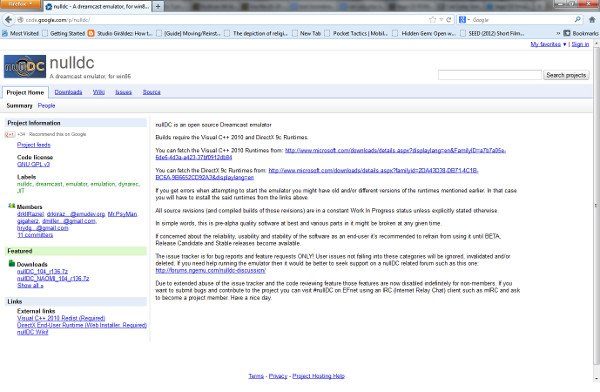Image resolution: width=600 pixels, height=392 pixels.
Task: Select the nulldc browser tab
Action: click(98, 7)
